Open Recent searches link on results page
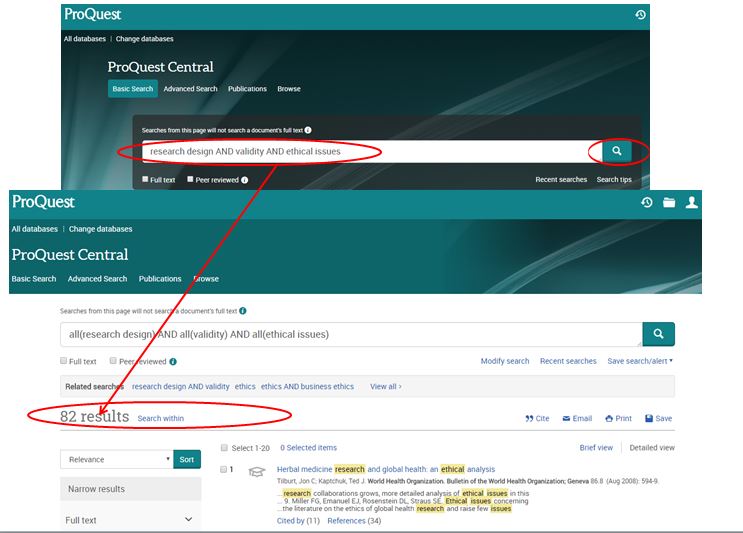Image resolution: width=743 pixels, height=533 pixels. pyautogui.click(x=568, y=361)
